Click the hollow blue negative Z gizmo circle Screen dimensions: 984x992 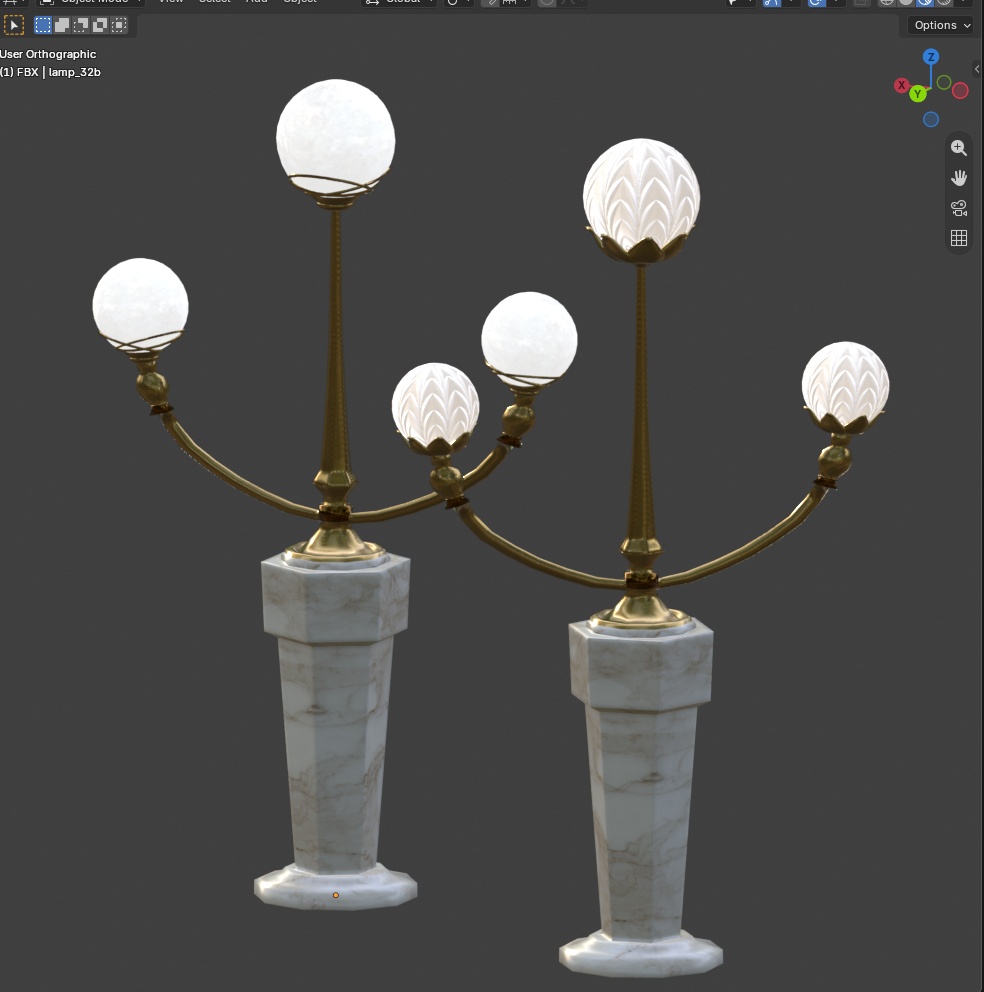click(x=930, y=120)
